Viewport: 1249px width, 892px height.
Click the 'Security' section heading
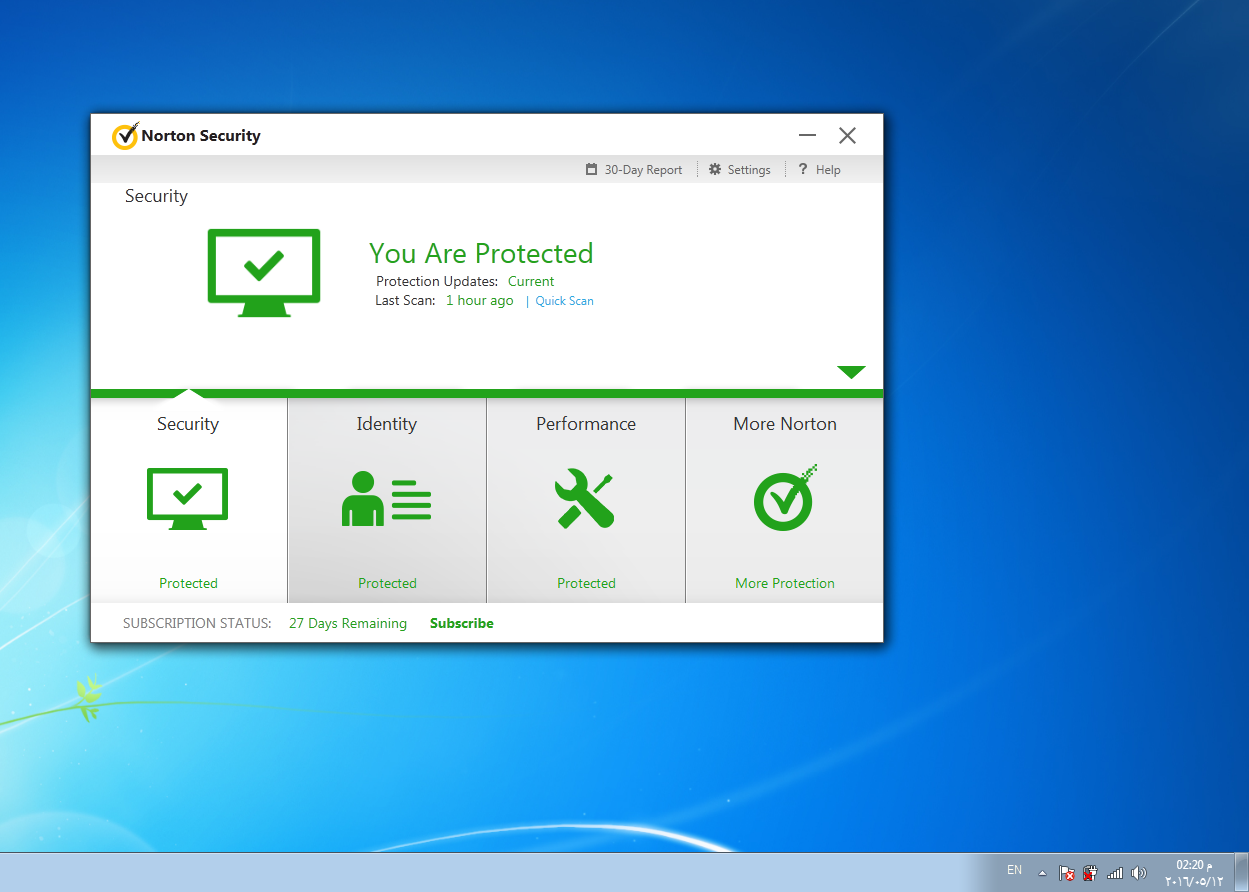click(156, 196)
